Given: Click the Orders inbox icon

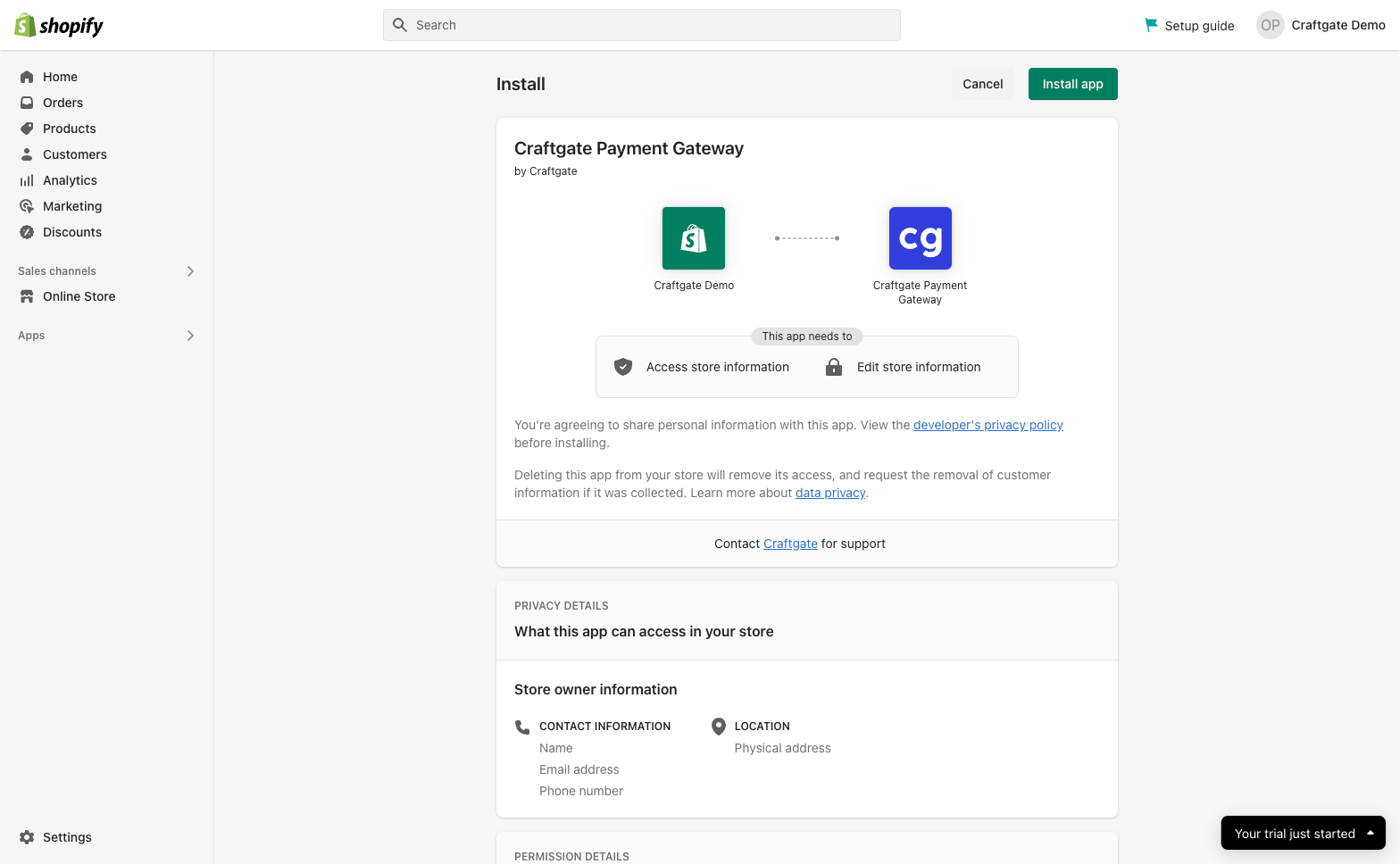Looking at the screenshot, I should 27,103.
